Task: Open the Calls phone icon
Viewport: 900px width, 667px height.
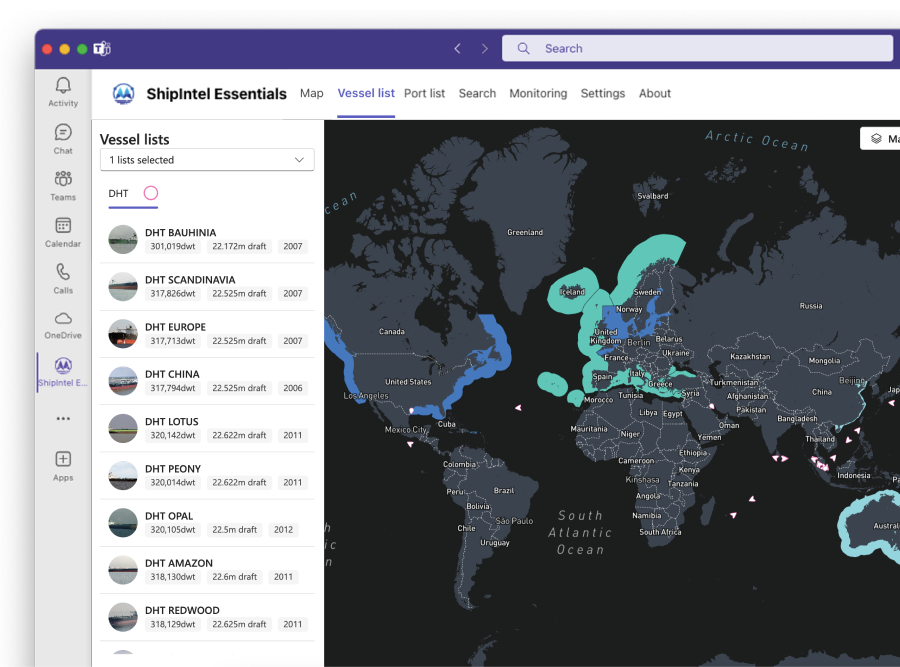Action: click(63, 273)
